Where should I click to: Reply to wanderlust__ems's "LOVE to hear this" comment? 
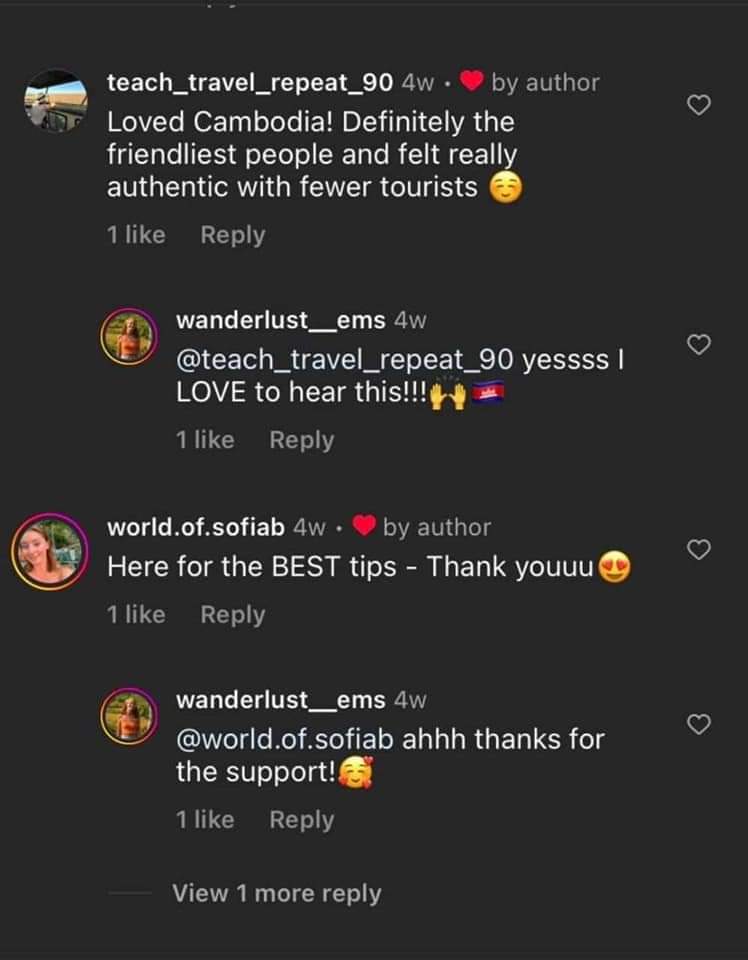tap(301, 440)
